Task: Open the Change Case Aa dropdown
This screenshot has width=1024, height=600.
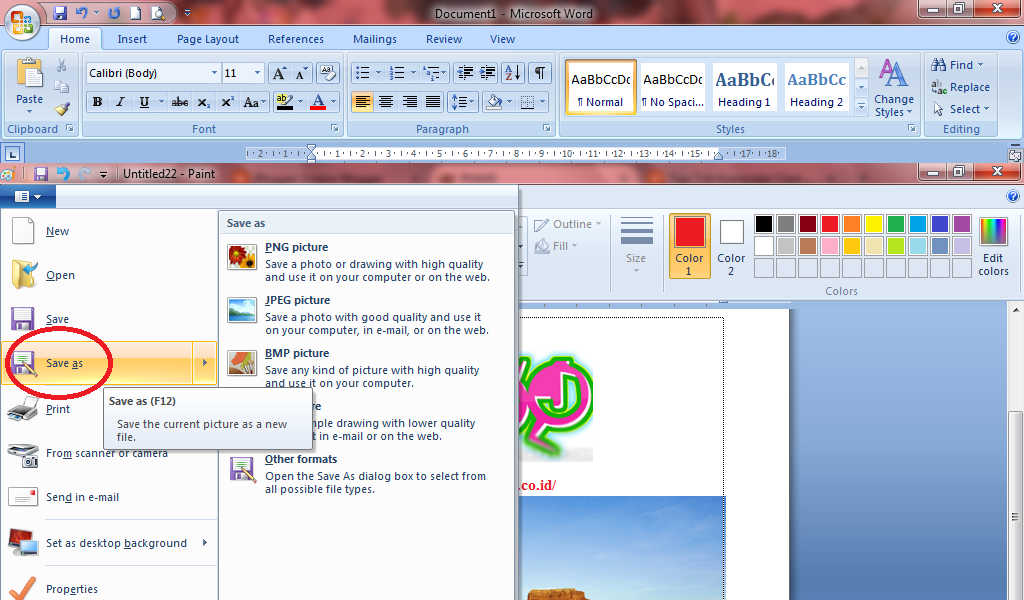Action: coord(254,102)
